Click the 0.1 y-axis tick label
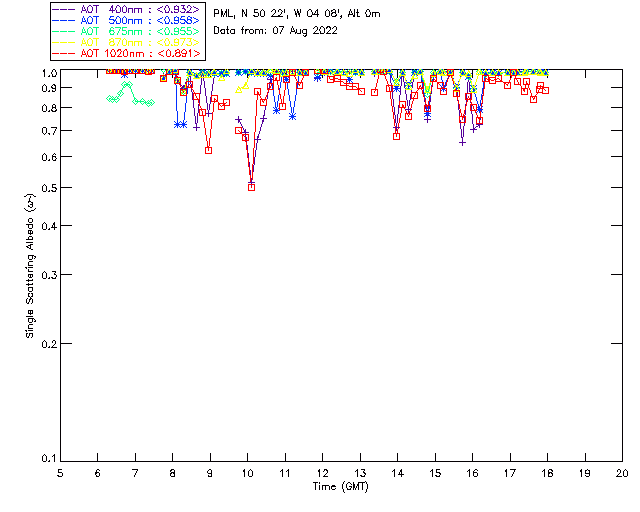 click(49, 459)
